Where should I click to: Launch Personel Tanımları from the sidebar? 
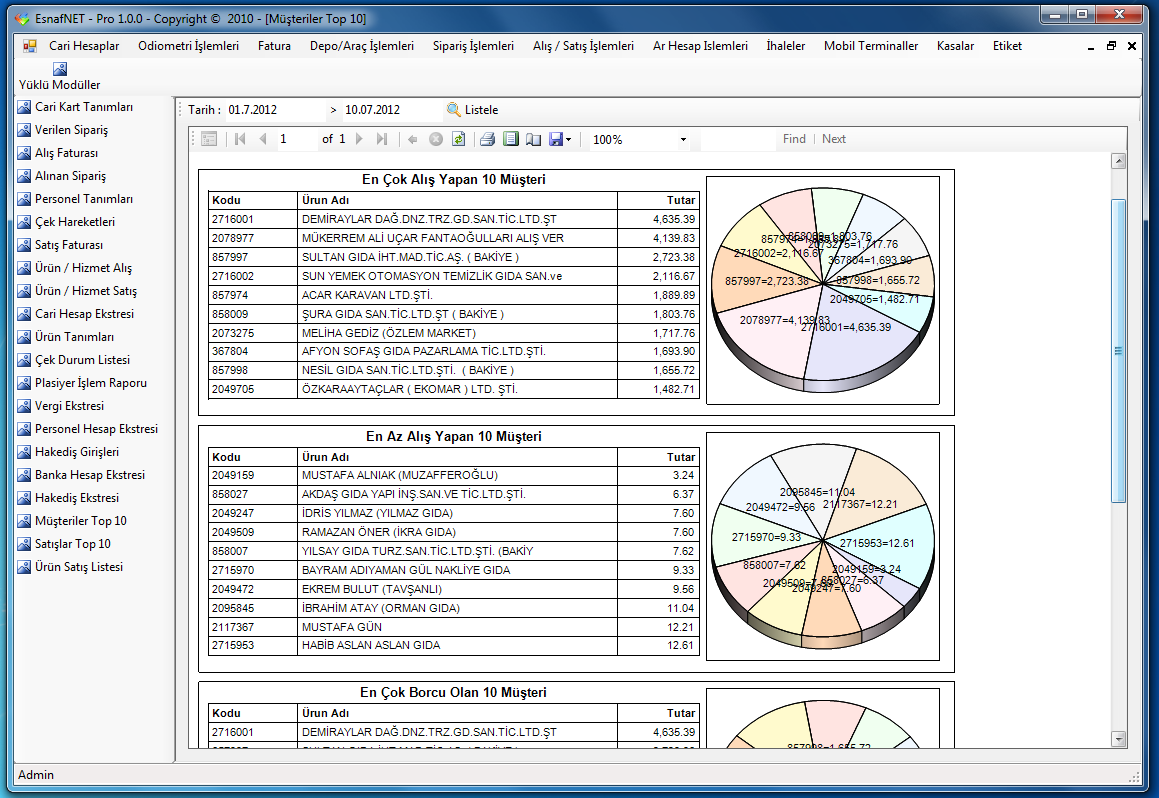[75, 199]
